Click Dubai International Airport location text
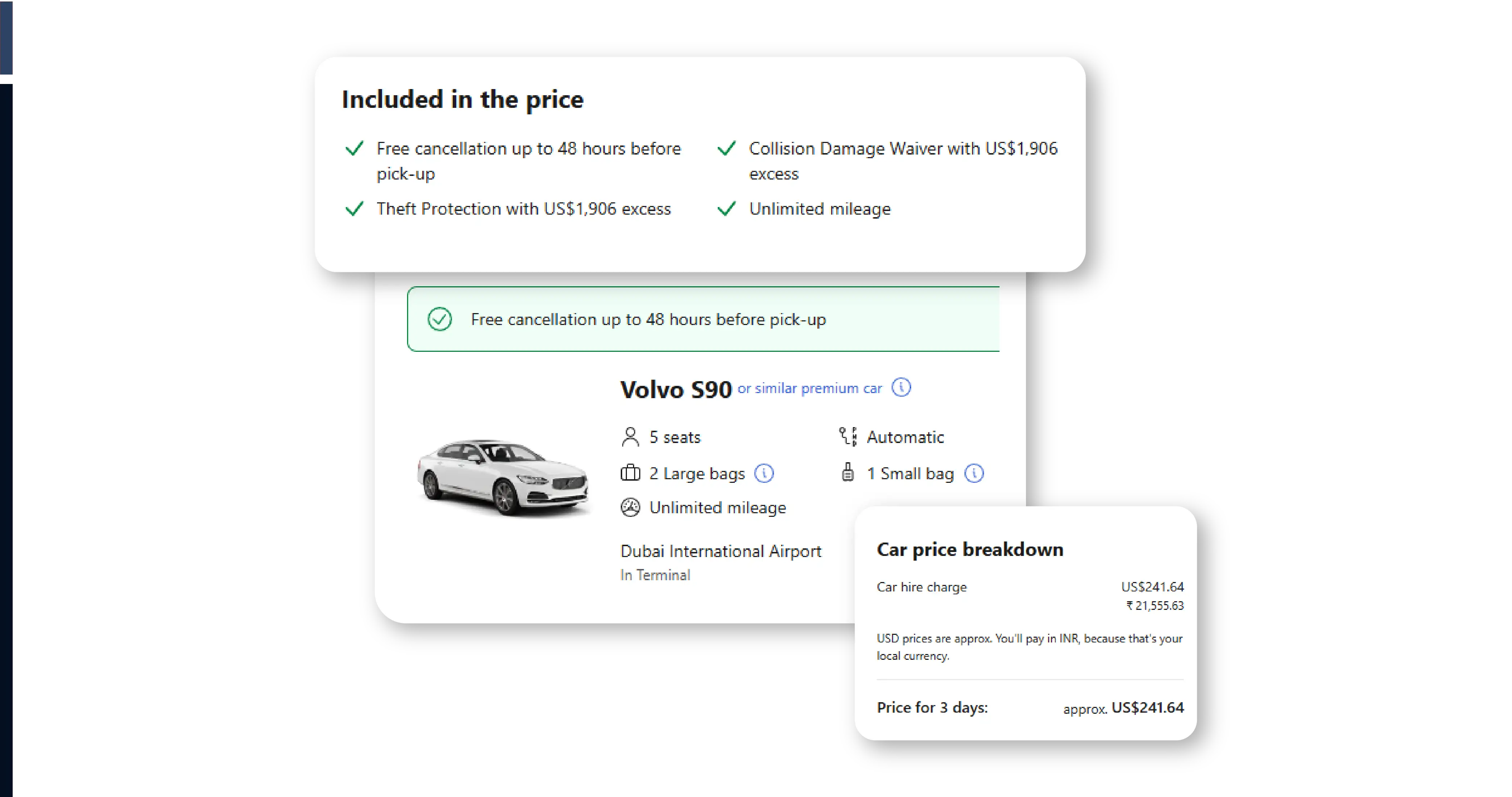 tap(720, 551)
